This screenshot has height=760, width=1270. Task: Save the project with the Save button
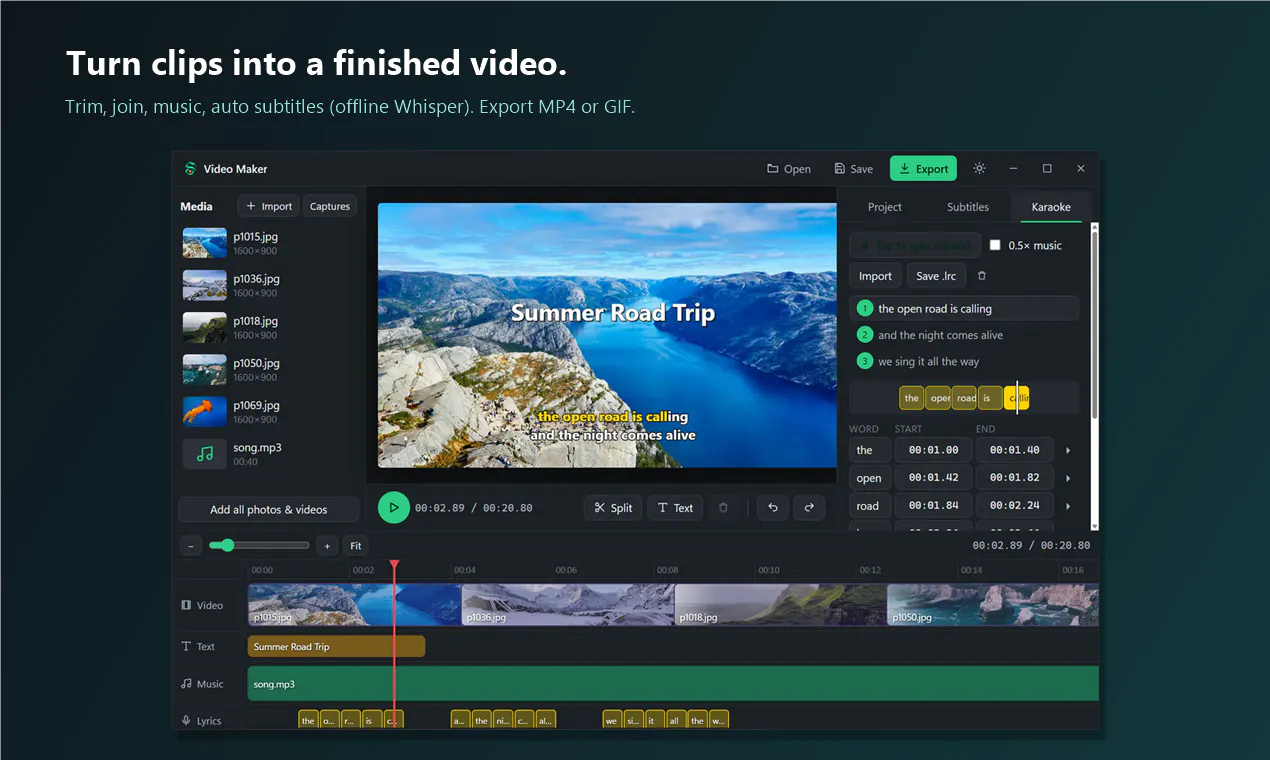click(x=854, y=169)
